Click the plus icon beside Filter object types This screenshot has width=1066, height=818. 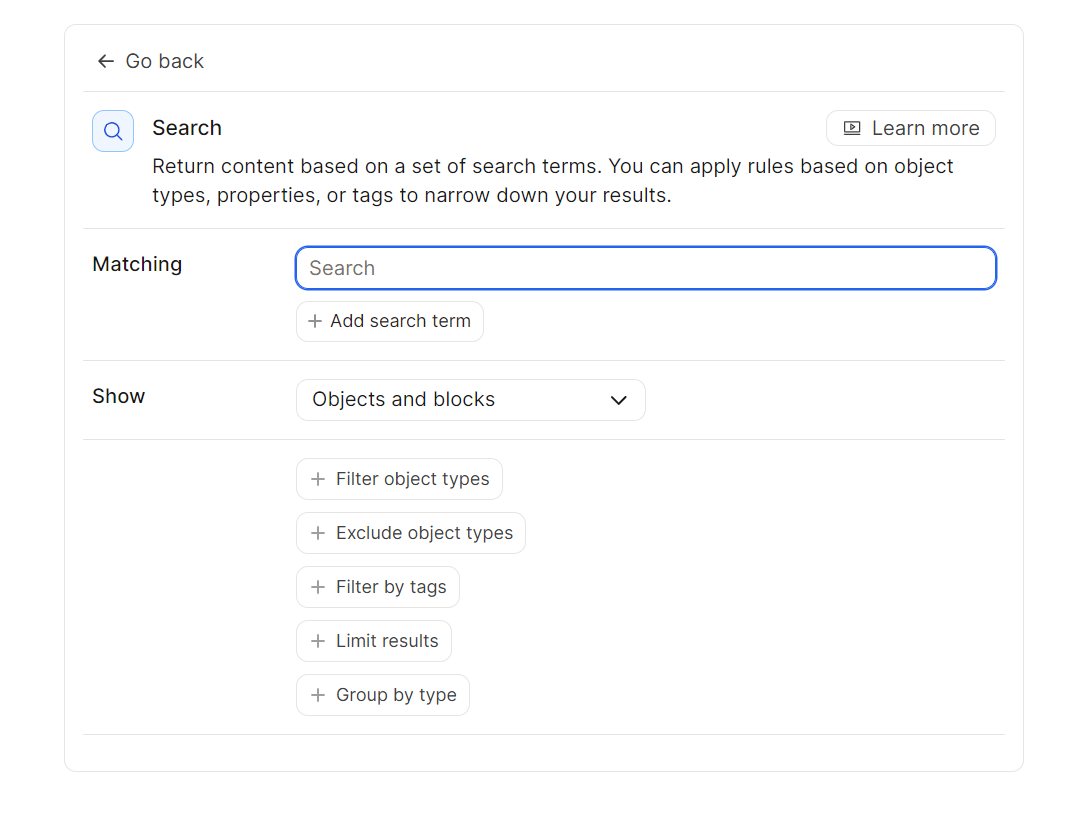coord(318,479)
